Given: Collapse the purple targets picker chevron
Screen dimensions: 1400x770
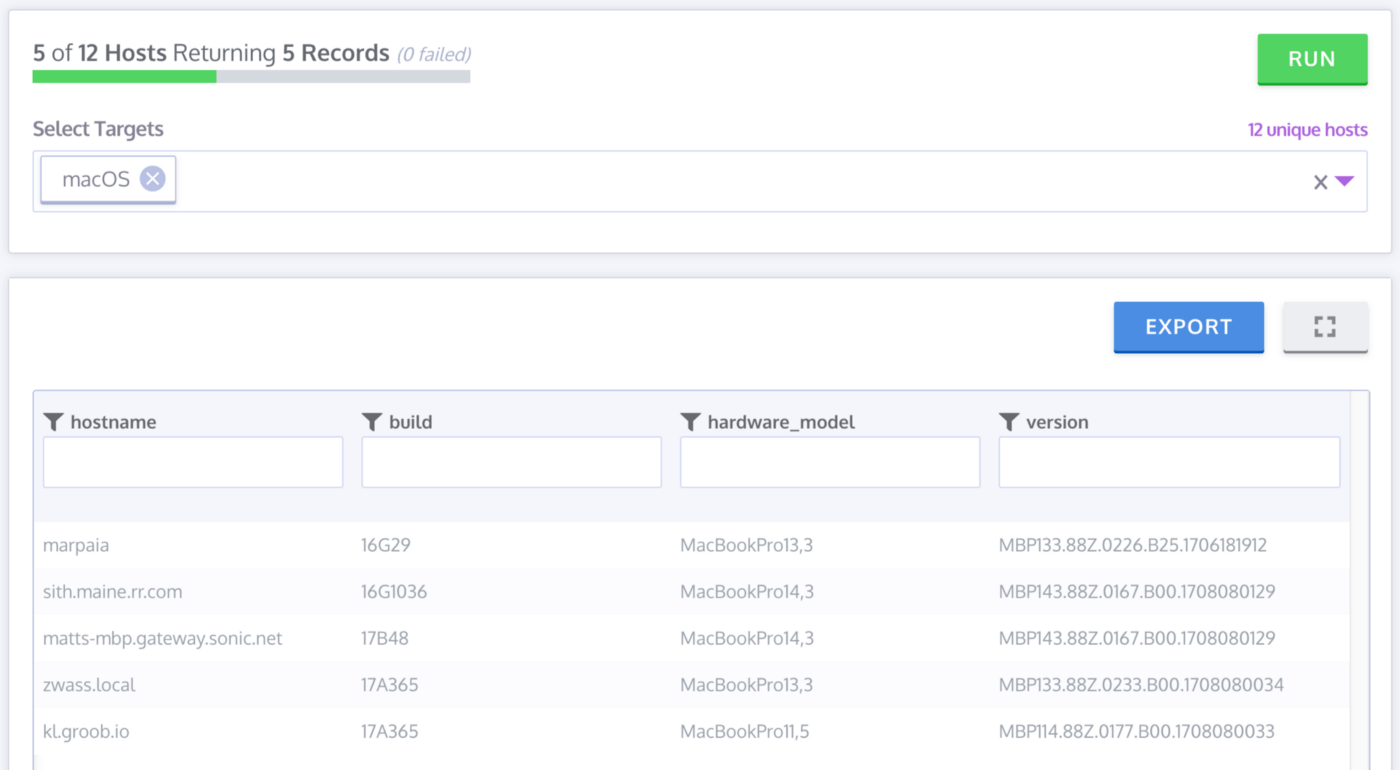Looking at the screenshot, I should [1344, 181].
